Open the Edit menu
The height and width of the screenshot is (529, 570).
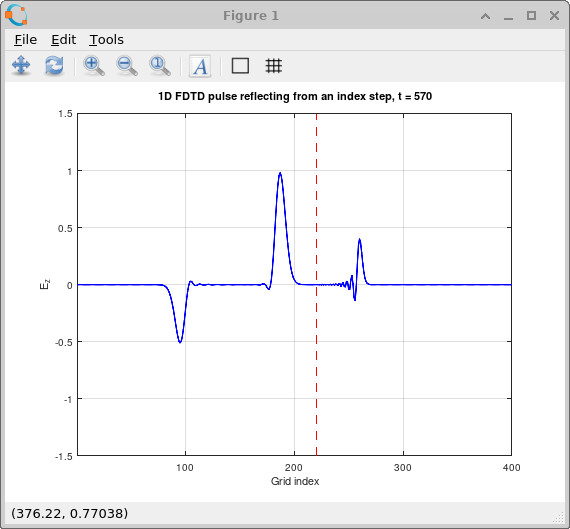(63, 40)
